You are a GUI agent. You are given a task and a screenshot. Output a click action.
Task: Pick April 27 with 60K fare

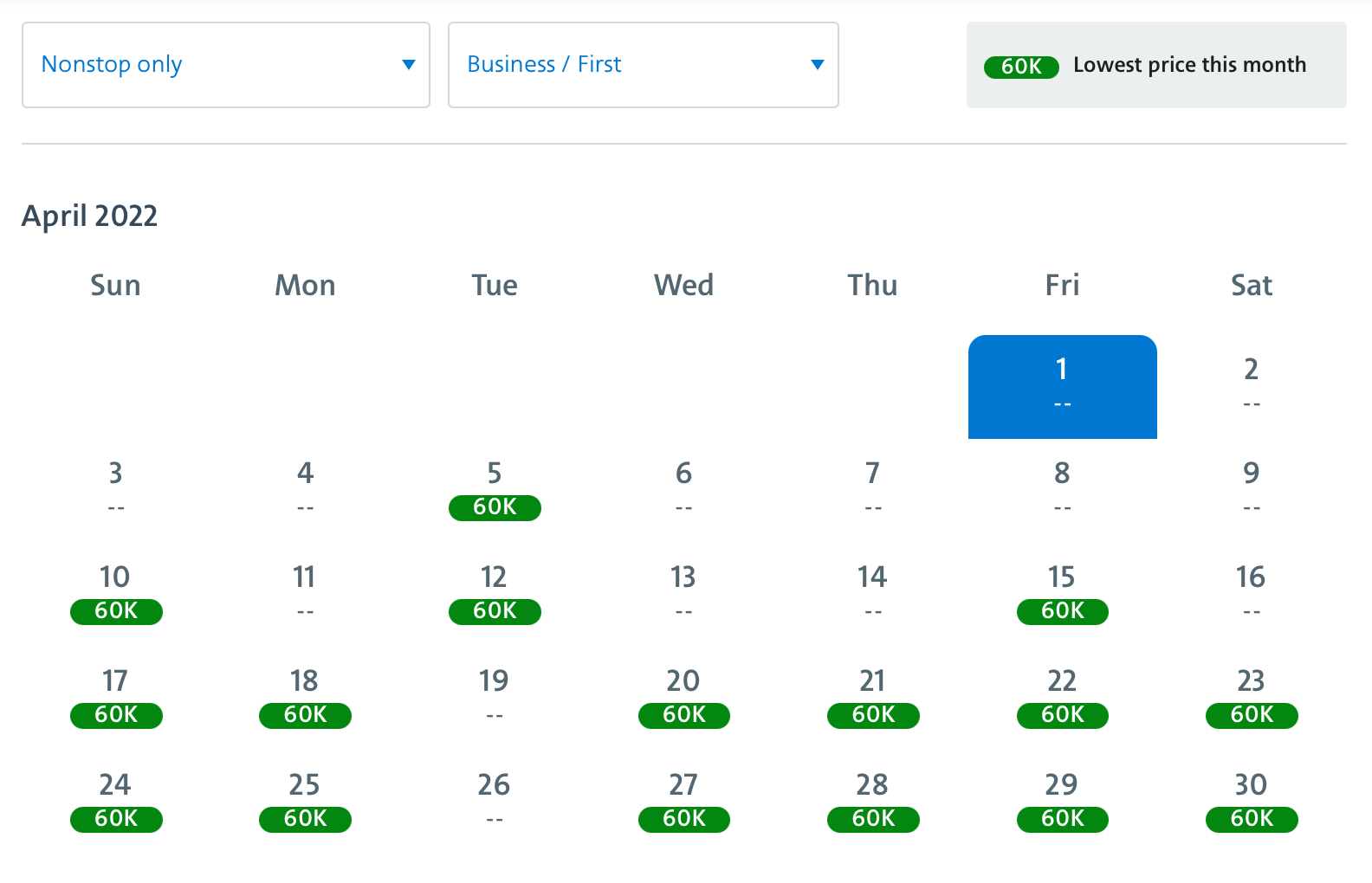[x=683, y=802]
